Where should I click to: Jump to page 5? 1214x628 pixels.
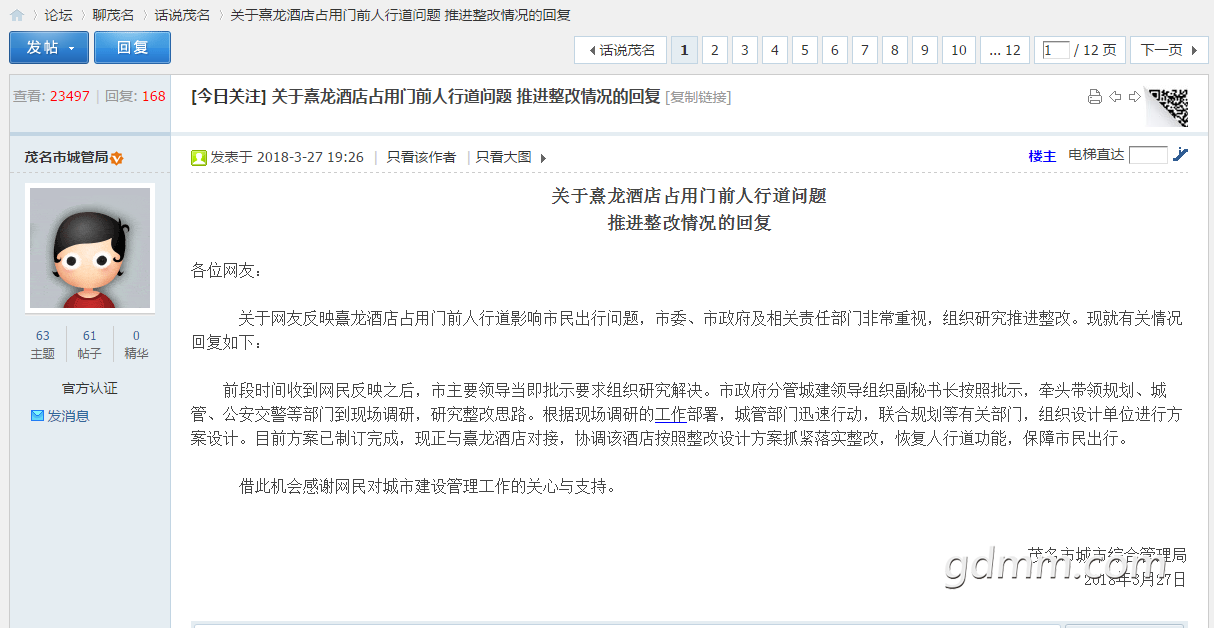point(804,50)
